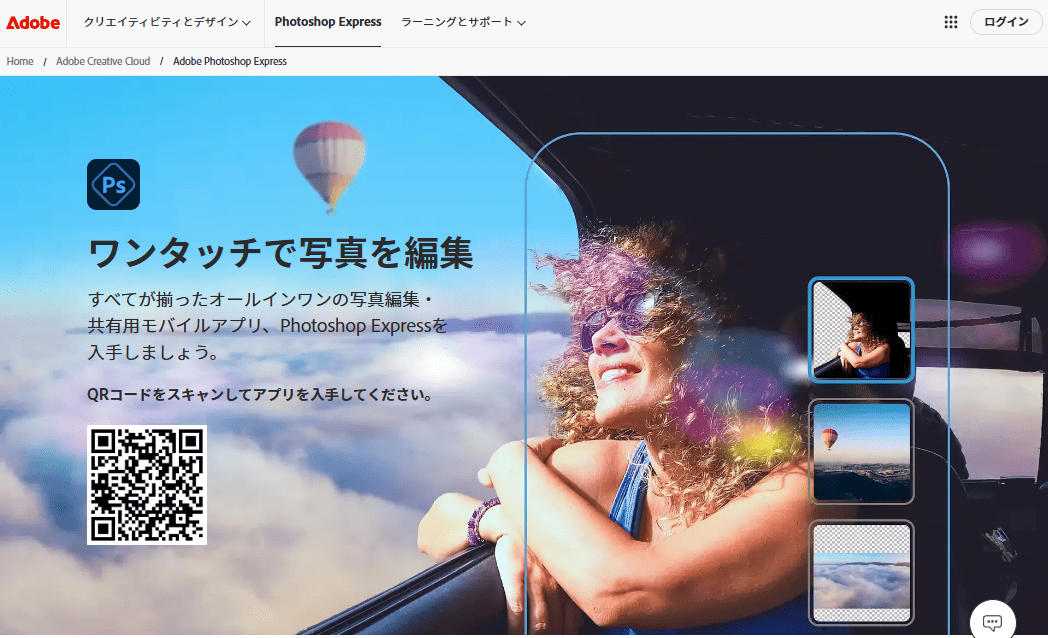Click the heading ワンタッチで写真を編集

coord(281,253)
